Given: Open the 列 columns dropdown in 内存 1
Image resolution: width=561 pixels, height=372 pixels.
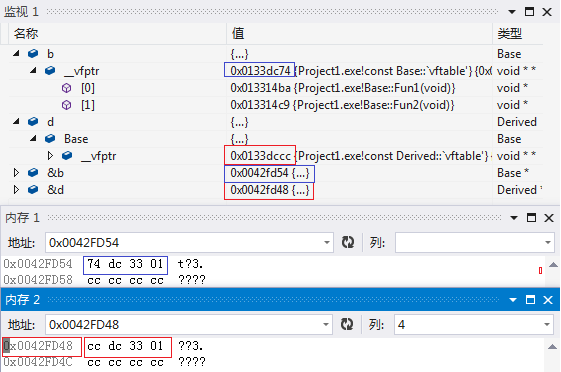Looking at the screenshot, I should pos(548,243).
